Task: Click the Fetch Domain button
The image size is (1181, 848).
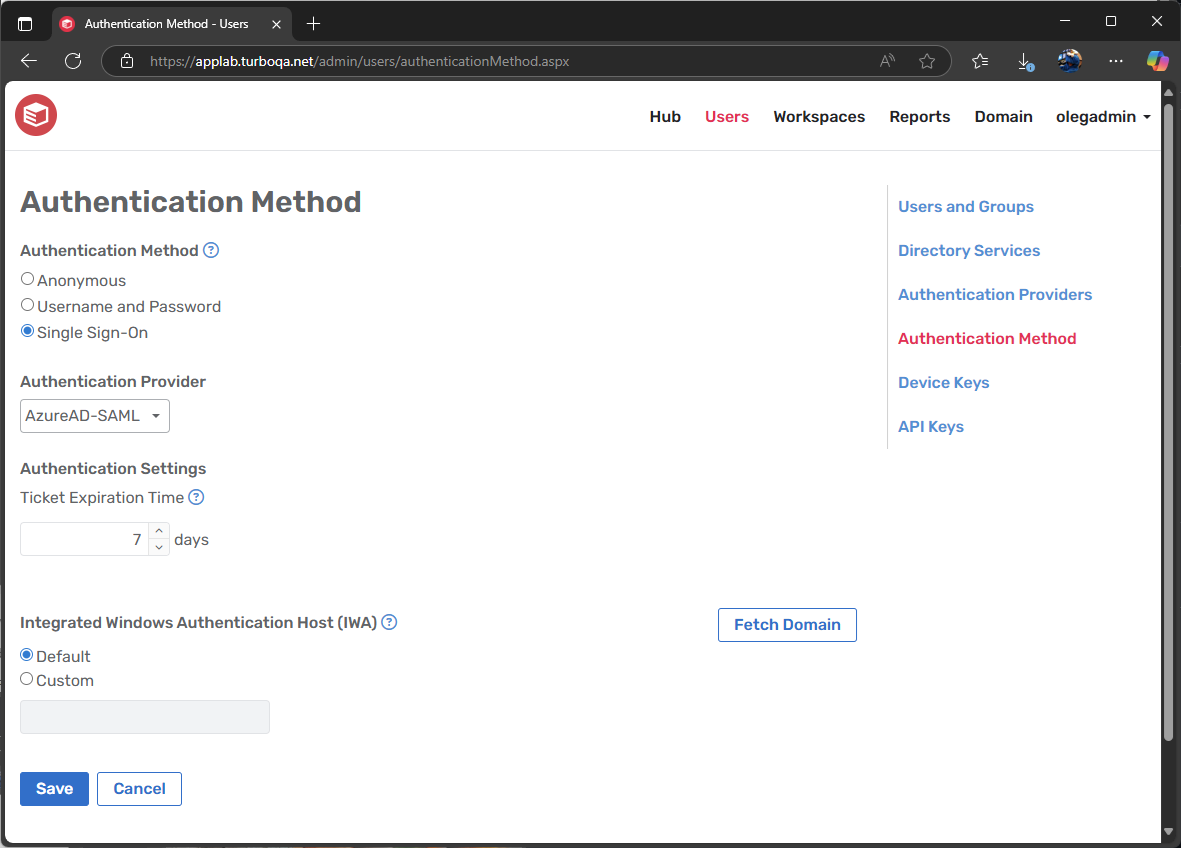Action: coord(787,624)
